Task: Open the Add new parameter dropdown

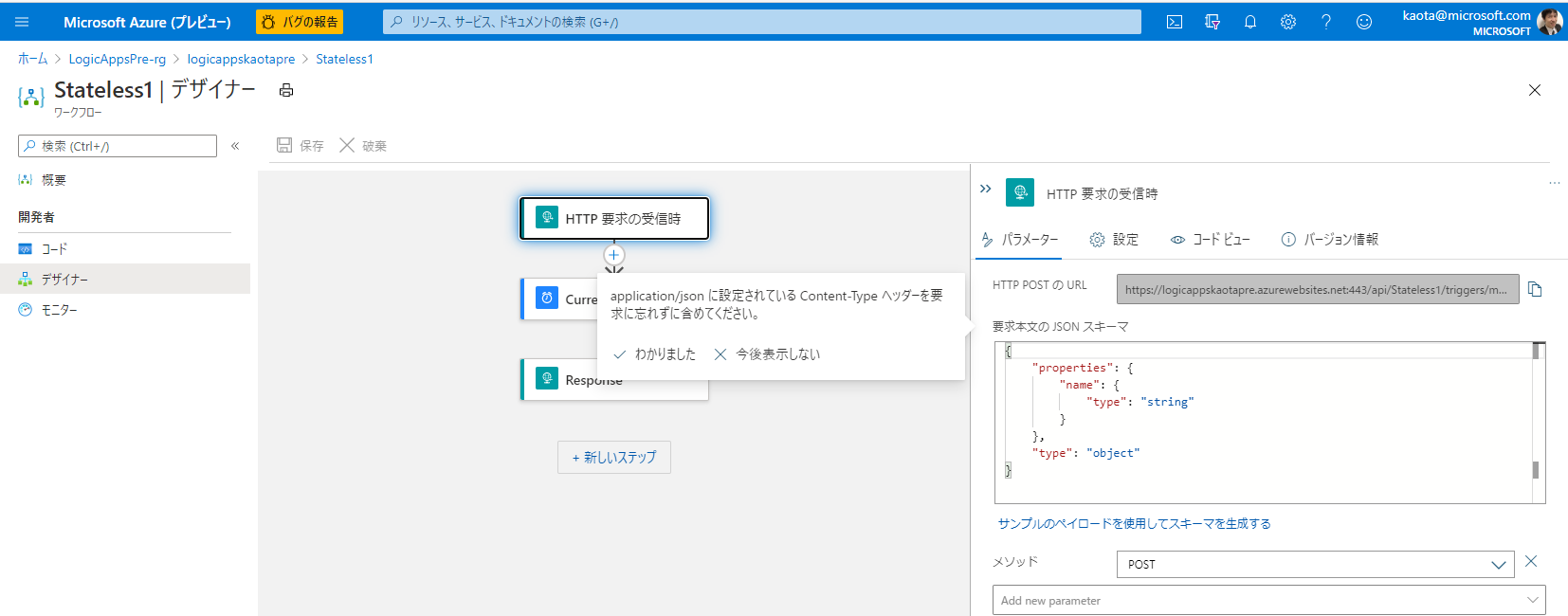Action: [x=1269, y=600]
